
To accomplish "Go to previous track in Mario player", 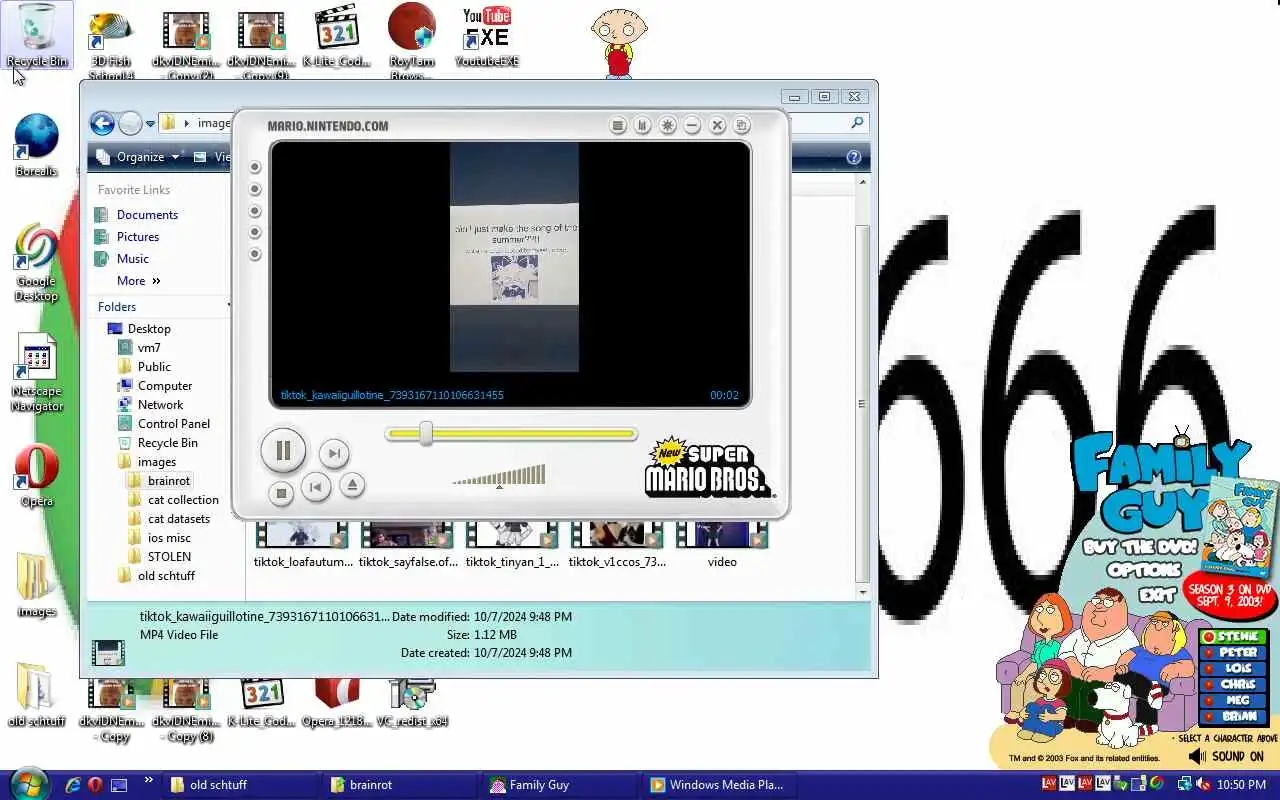I will 315,487.
